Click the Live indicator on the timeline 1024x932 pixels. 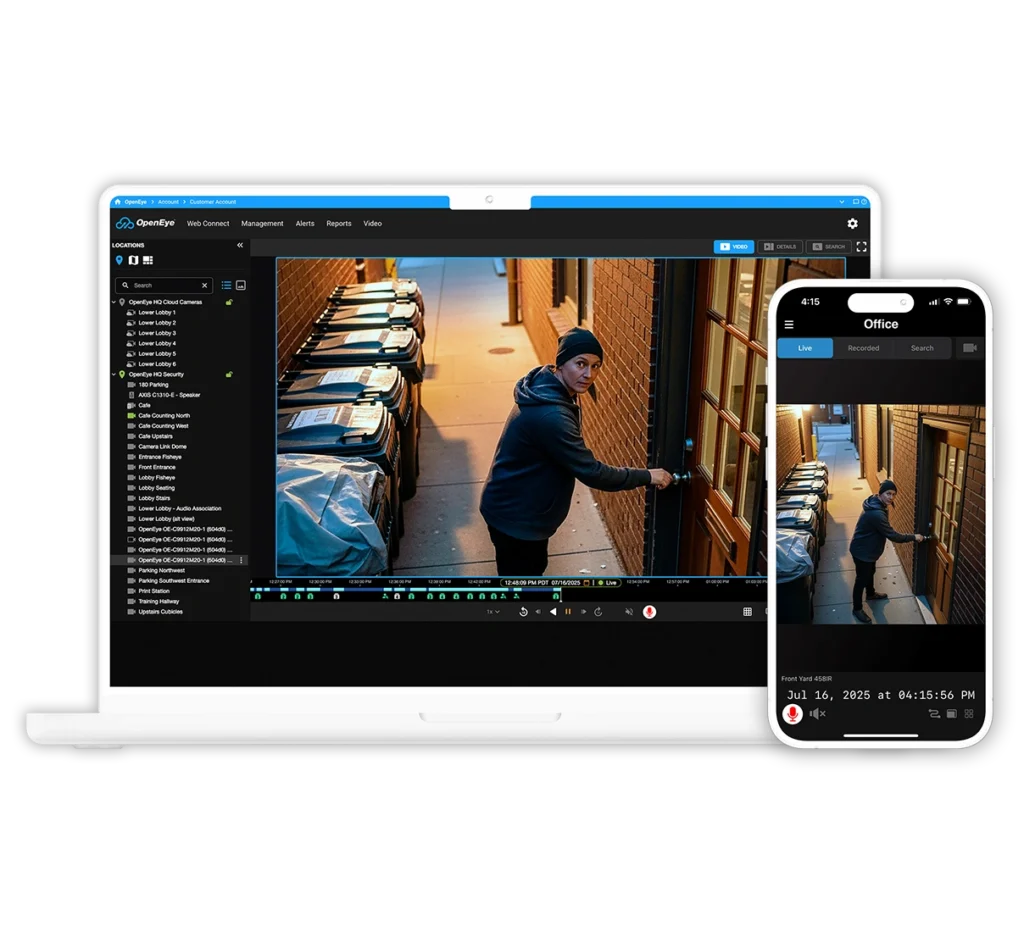(x=607, y=582)
